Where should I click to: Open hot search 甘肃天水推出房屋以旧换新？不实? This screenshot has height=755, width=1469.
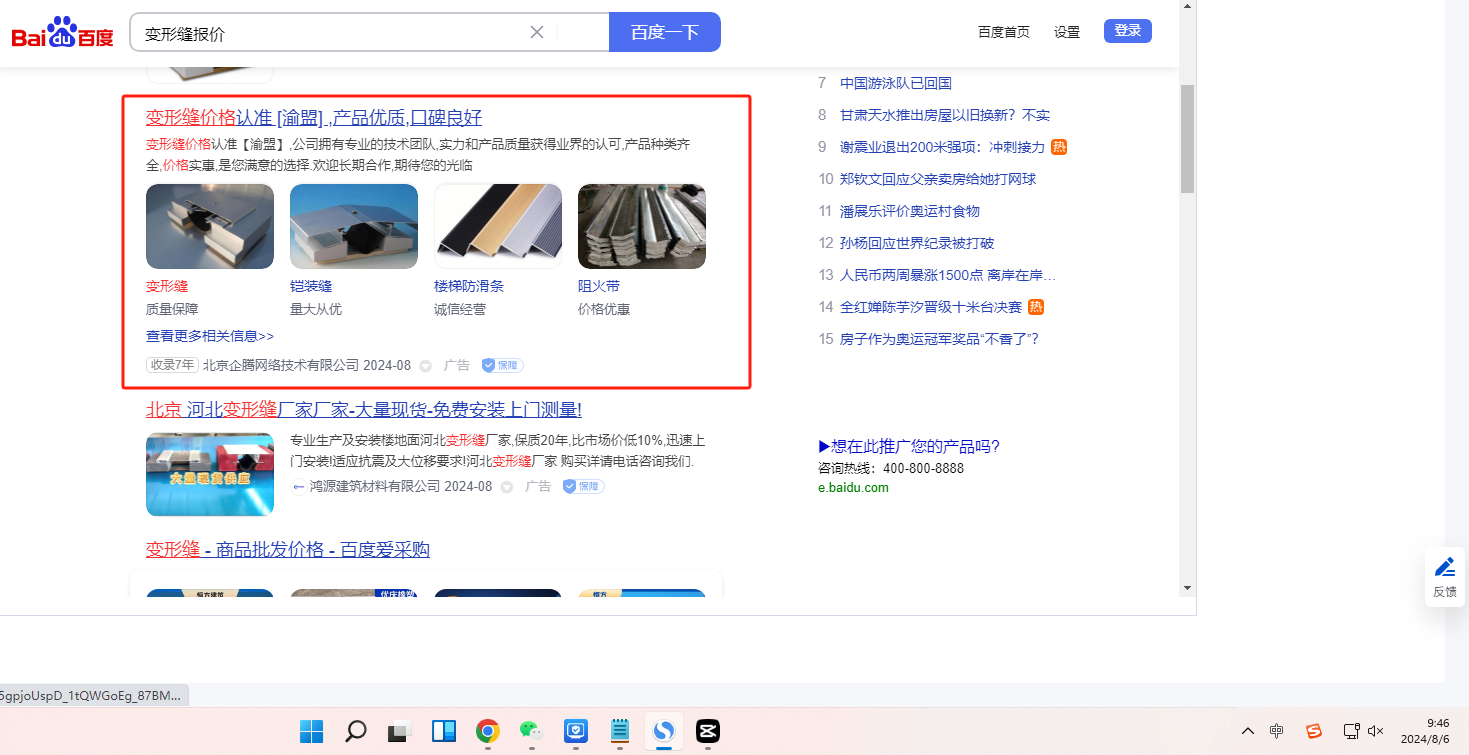[x=945, y=115]
